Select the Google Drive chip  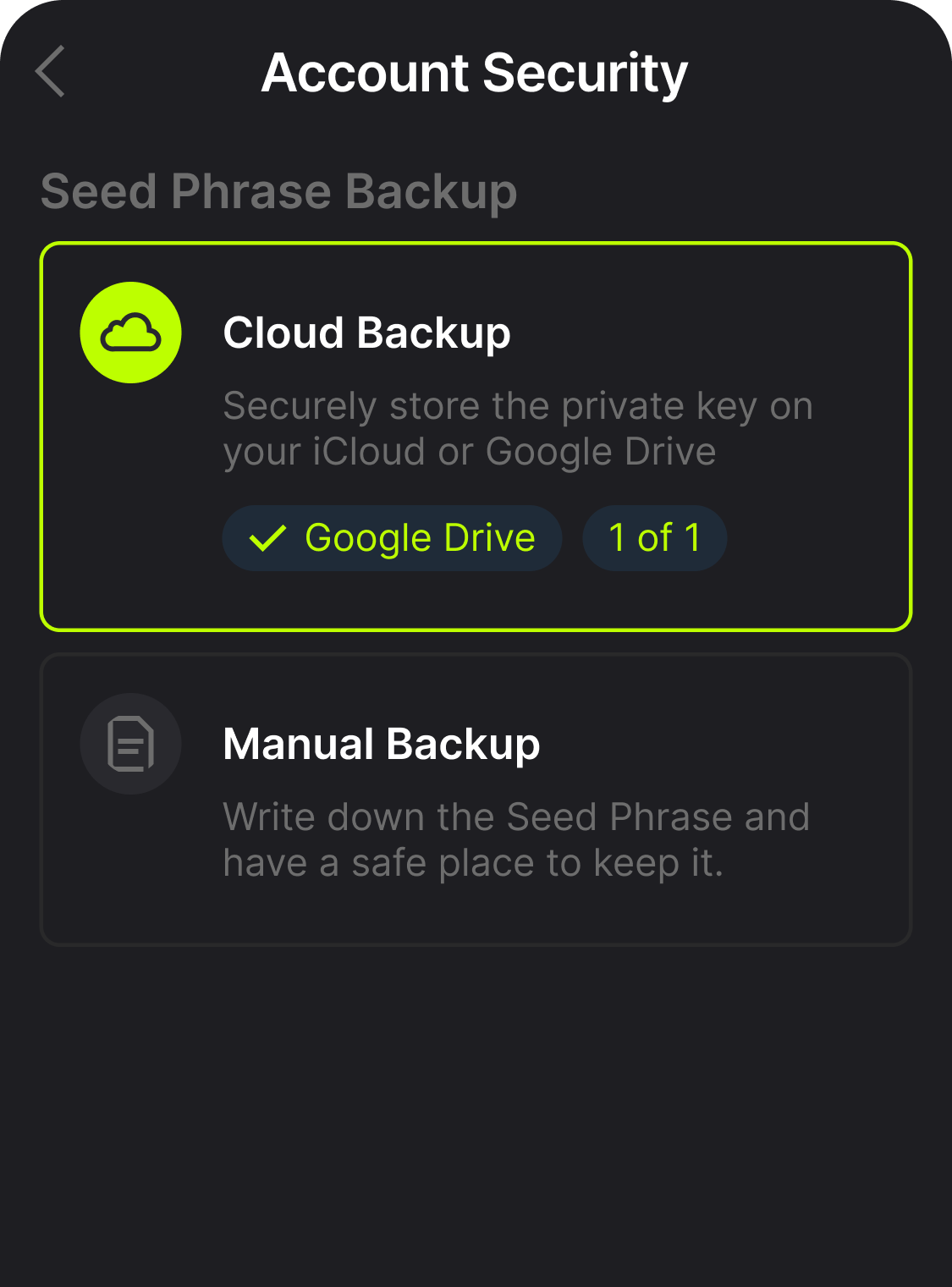click(392, 538)
